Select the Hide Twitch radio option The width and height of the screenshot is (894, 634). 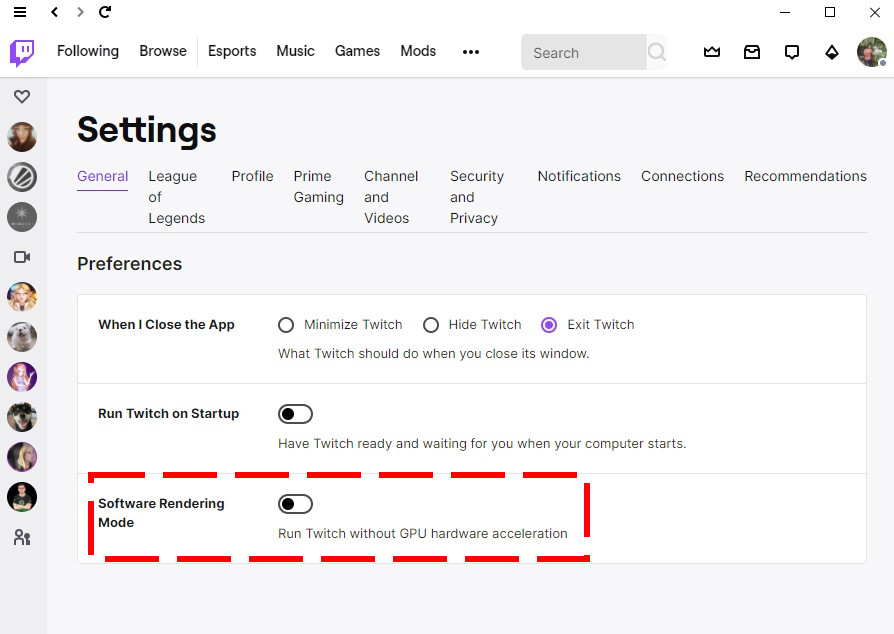pyautogui.click(x=430, y=325)
